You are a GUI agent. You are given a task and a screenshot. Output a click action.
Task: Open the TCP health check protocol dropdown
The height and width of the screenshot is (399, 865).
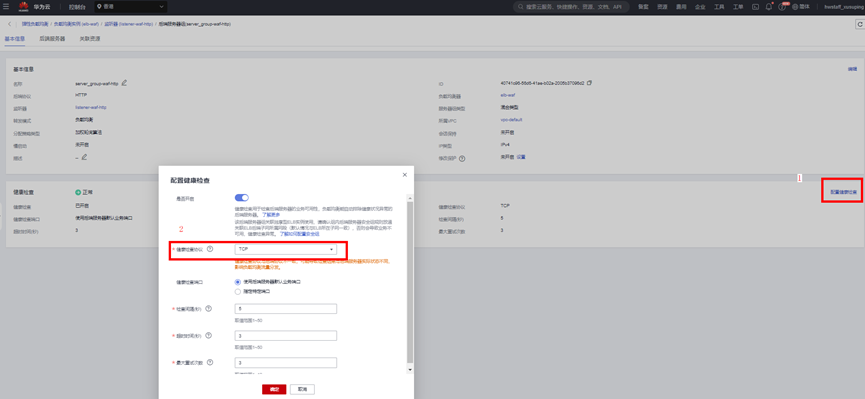click(x=286, y=249)
